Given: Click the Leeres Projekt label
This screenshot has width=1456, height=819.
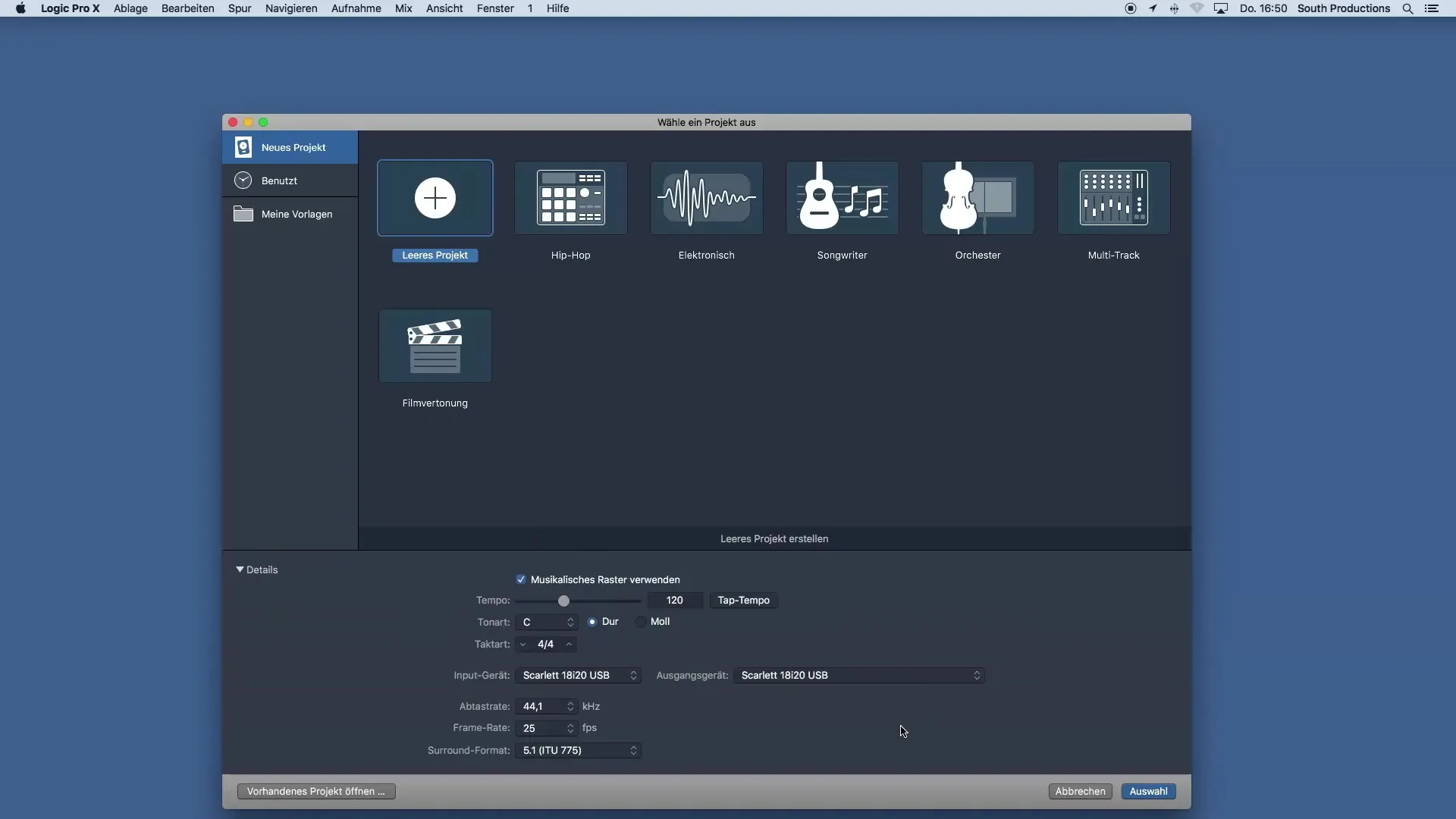Looking at the screenshot, I should 435,256.
